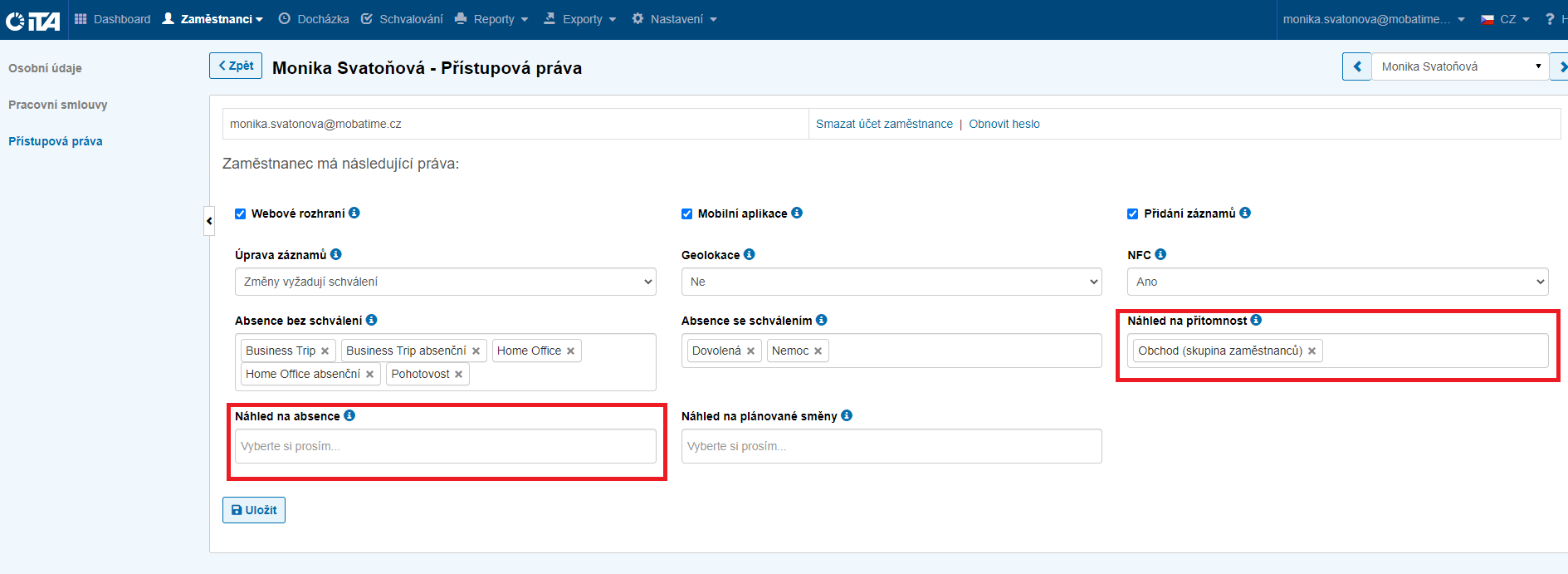Go to previous employee with left arrow
This screenshot has width=1568, height=574.
[x=1356, y=66]
